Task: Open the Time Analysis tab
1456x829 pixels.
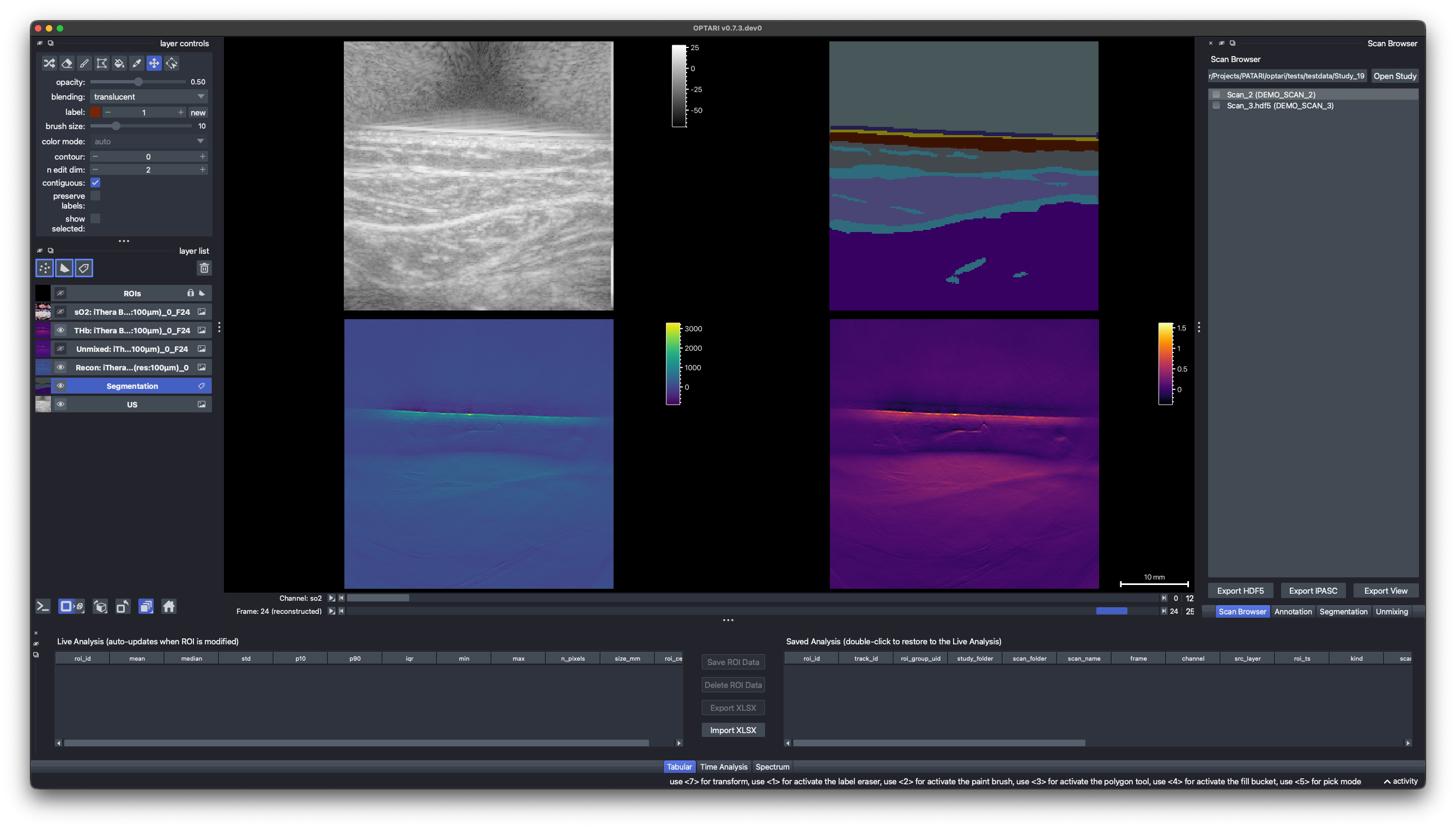Action: 723,767
